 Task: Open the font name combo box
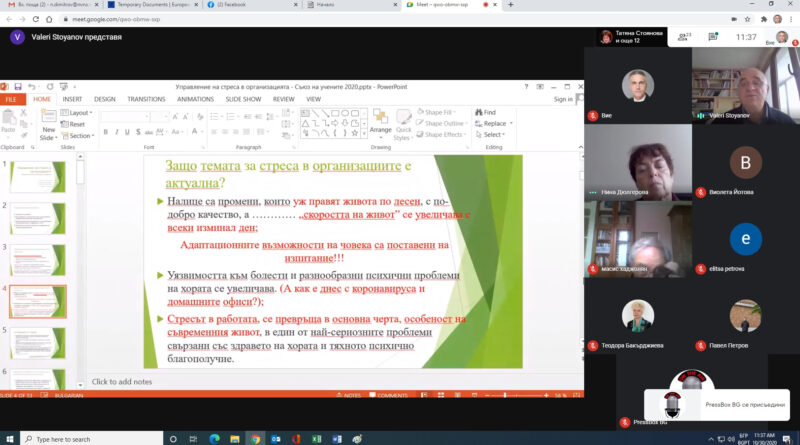click(x=125, y=116)
